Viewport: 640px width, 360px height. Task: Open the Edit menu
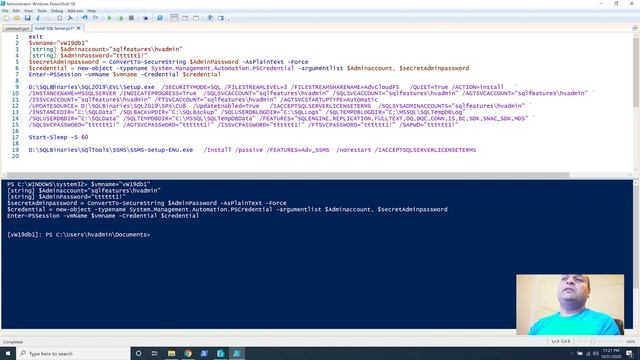16,11
